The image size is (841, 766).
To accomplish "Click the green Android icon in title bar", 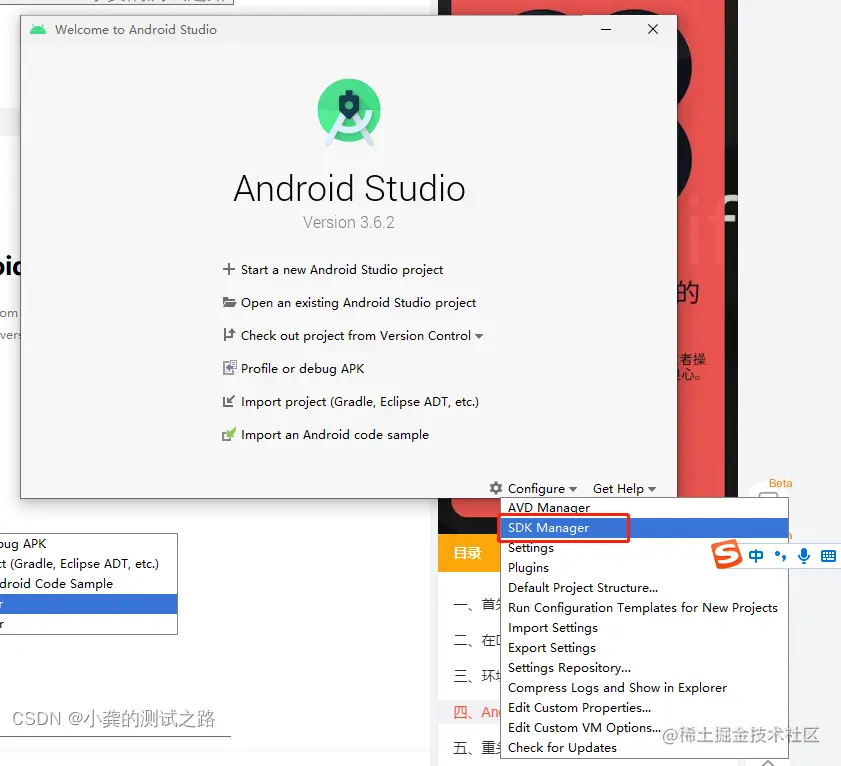I will point(38,30).
